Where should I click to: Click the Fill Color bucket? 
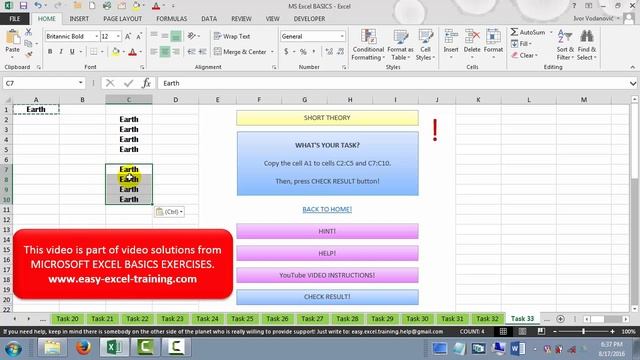116,51
